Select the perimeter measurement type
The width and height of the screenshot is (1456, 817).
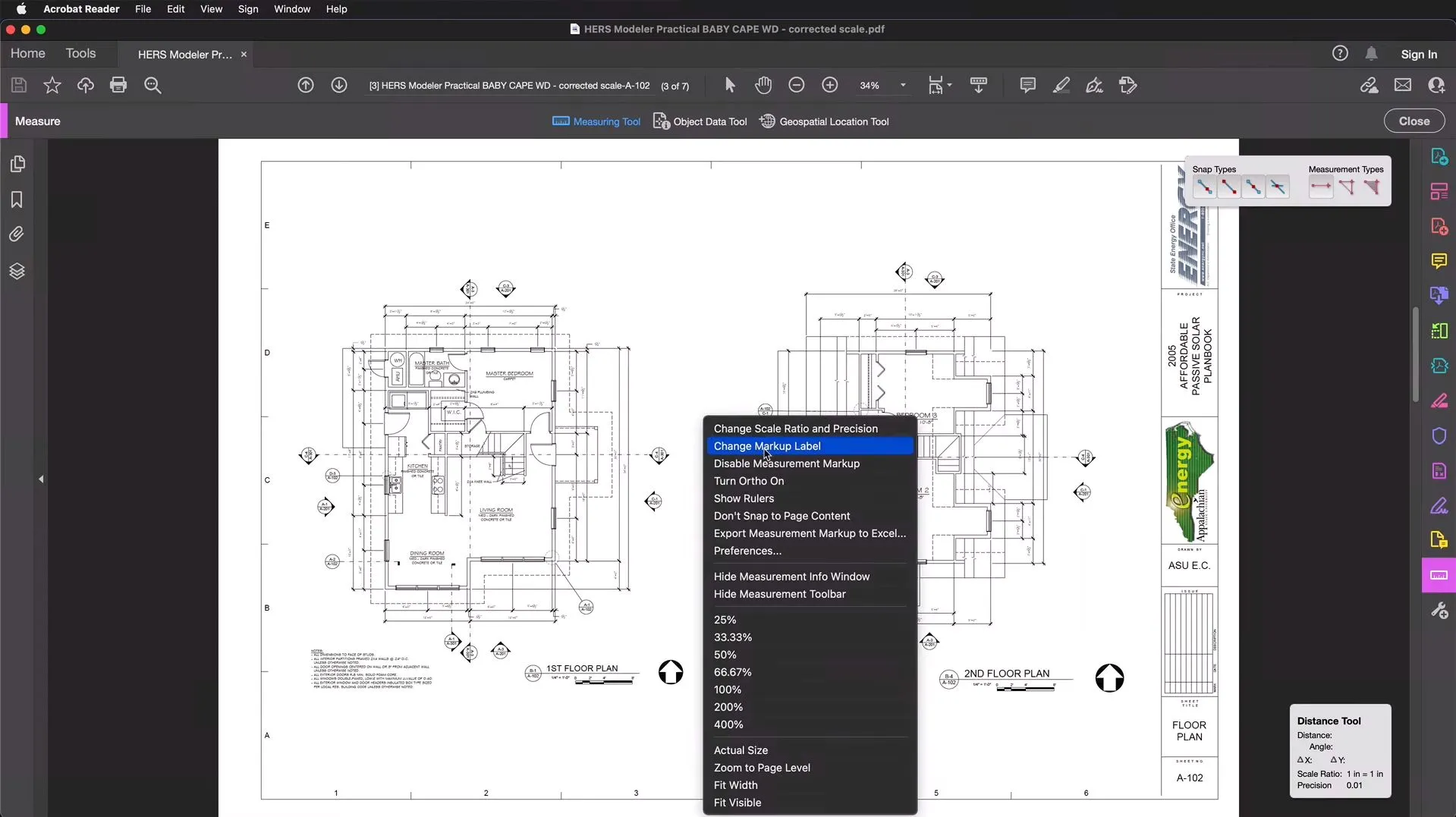point(1348,187)
